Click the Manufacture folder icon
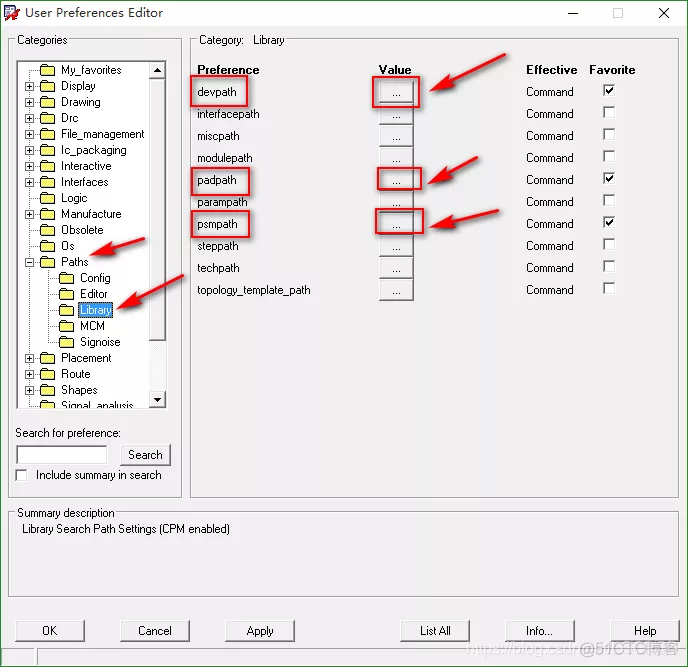Image resolution: width=688 pixels, height=667 pixels. pos(47,214)
